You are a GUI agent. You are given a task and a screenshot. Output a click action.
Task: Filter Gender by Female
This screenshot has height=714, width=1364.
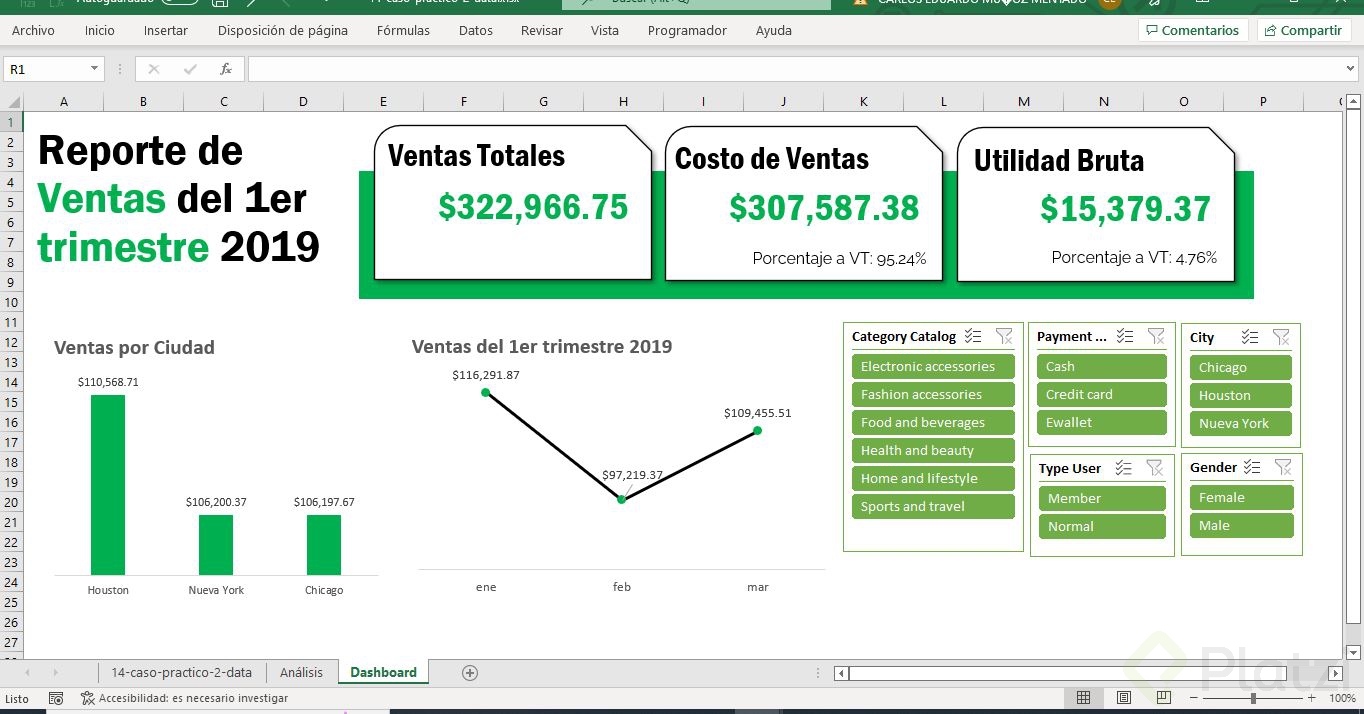click(1241, 498)
